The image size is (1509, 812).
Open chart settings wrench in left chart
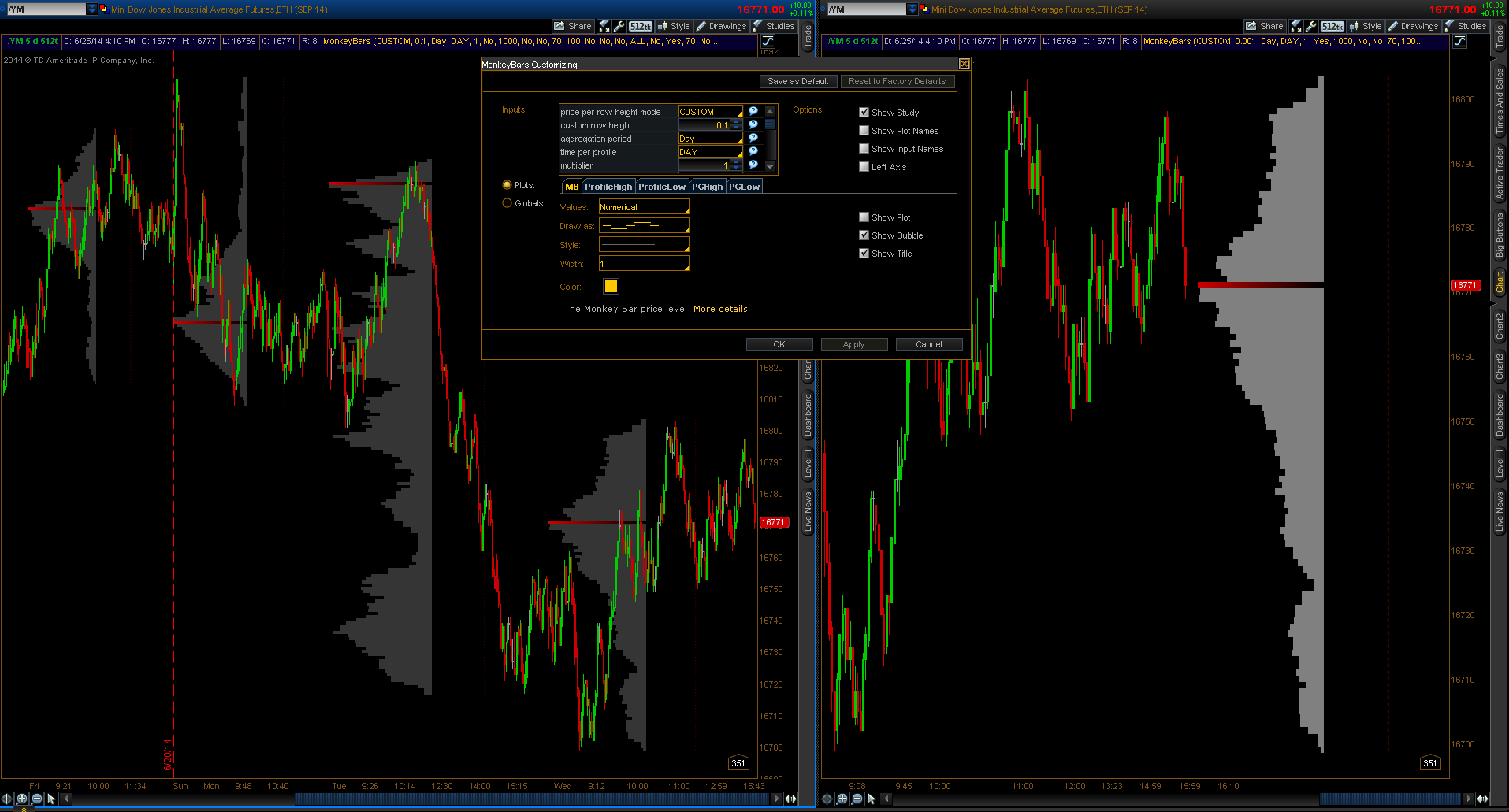coord(619,26)
